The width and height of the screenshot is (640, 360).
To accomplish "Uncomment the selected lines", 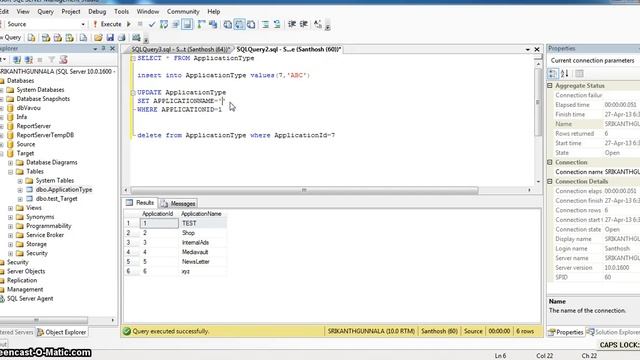I will coord(277,24).
